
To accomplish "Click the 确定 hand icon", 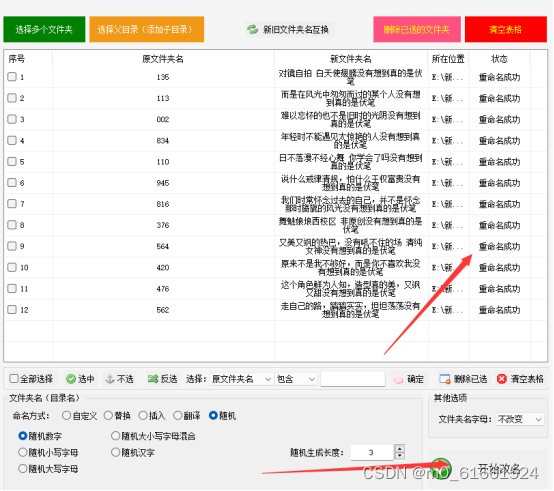I will tap(398, 379).
